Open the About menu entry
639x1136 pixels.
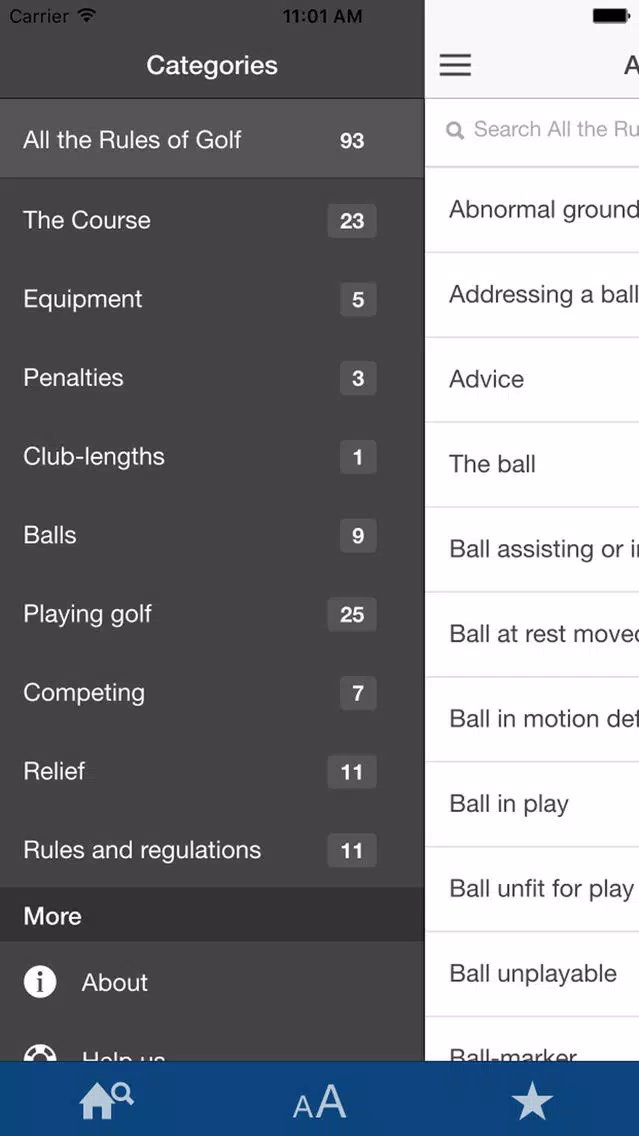point(115,982)
